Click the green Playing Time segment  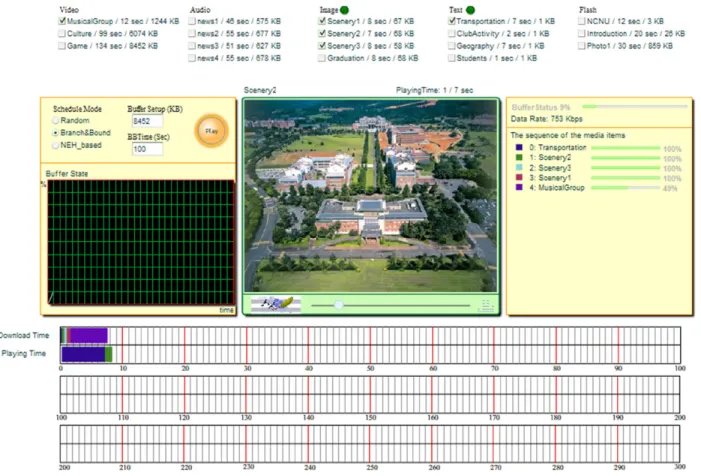(x=109, y=354)
